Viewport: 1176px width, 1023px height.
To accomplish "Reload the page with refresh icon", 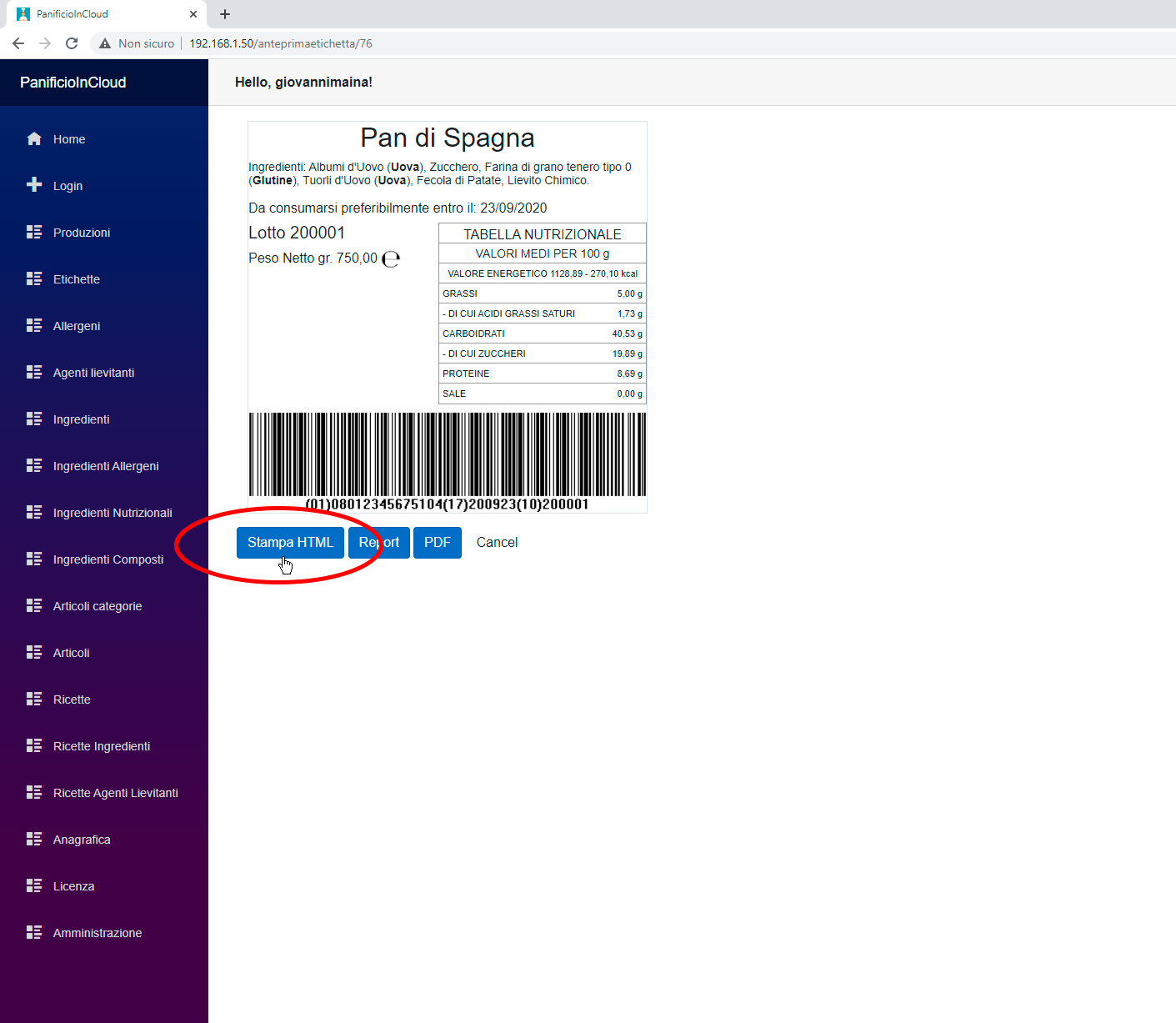I will 72,43.
